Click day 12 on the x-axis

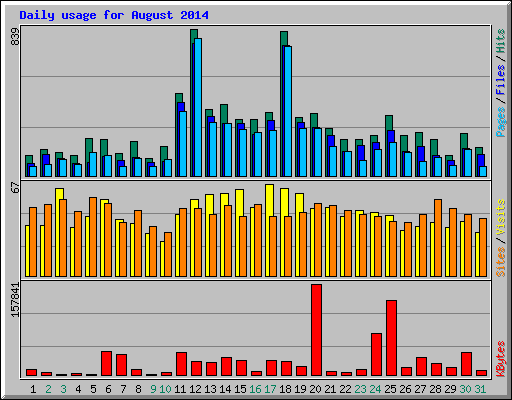click(x=195, y=389)
